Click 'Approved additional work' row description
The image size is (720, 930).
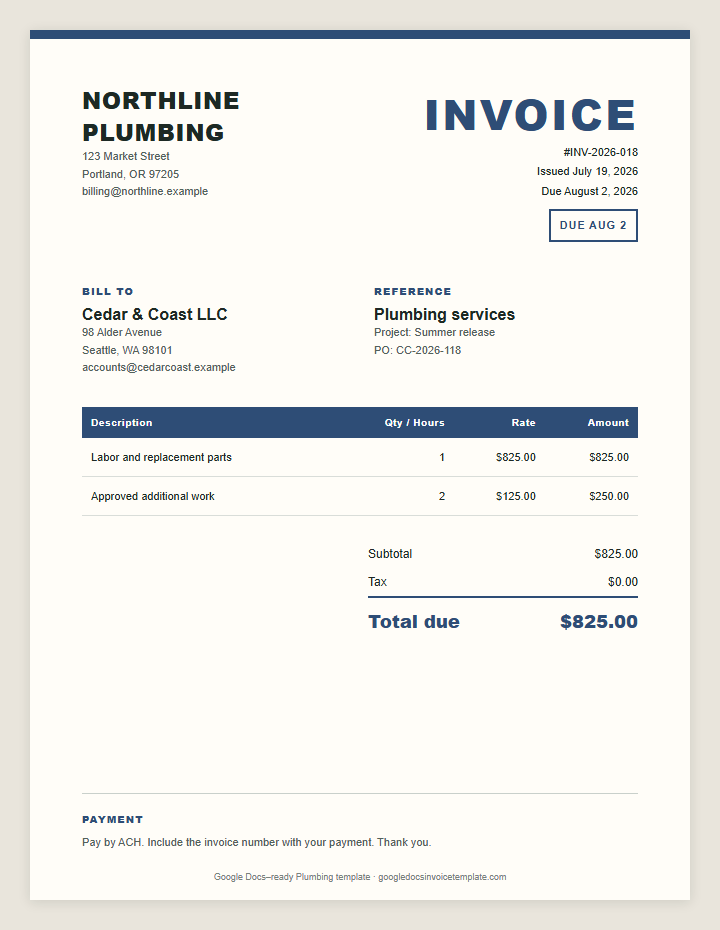click(152, 496)
